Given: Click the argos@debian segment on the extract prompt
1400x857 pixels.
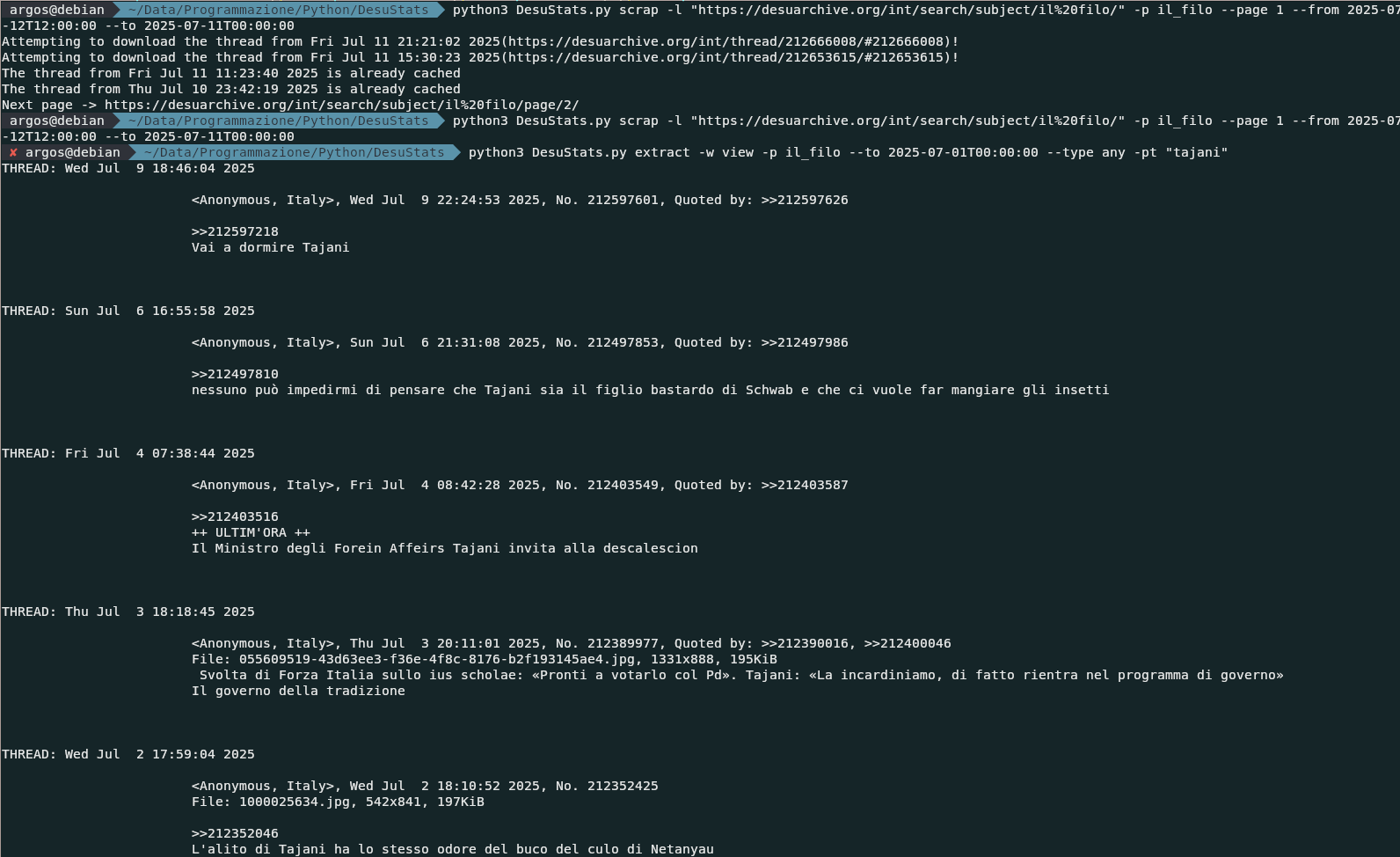Looking at the screenshot, I should coord(72,152).
